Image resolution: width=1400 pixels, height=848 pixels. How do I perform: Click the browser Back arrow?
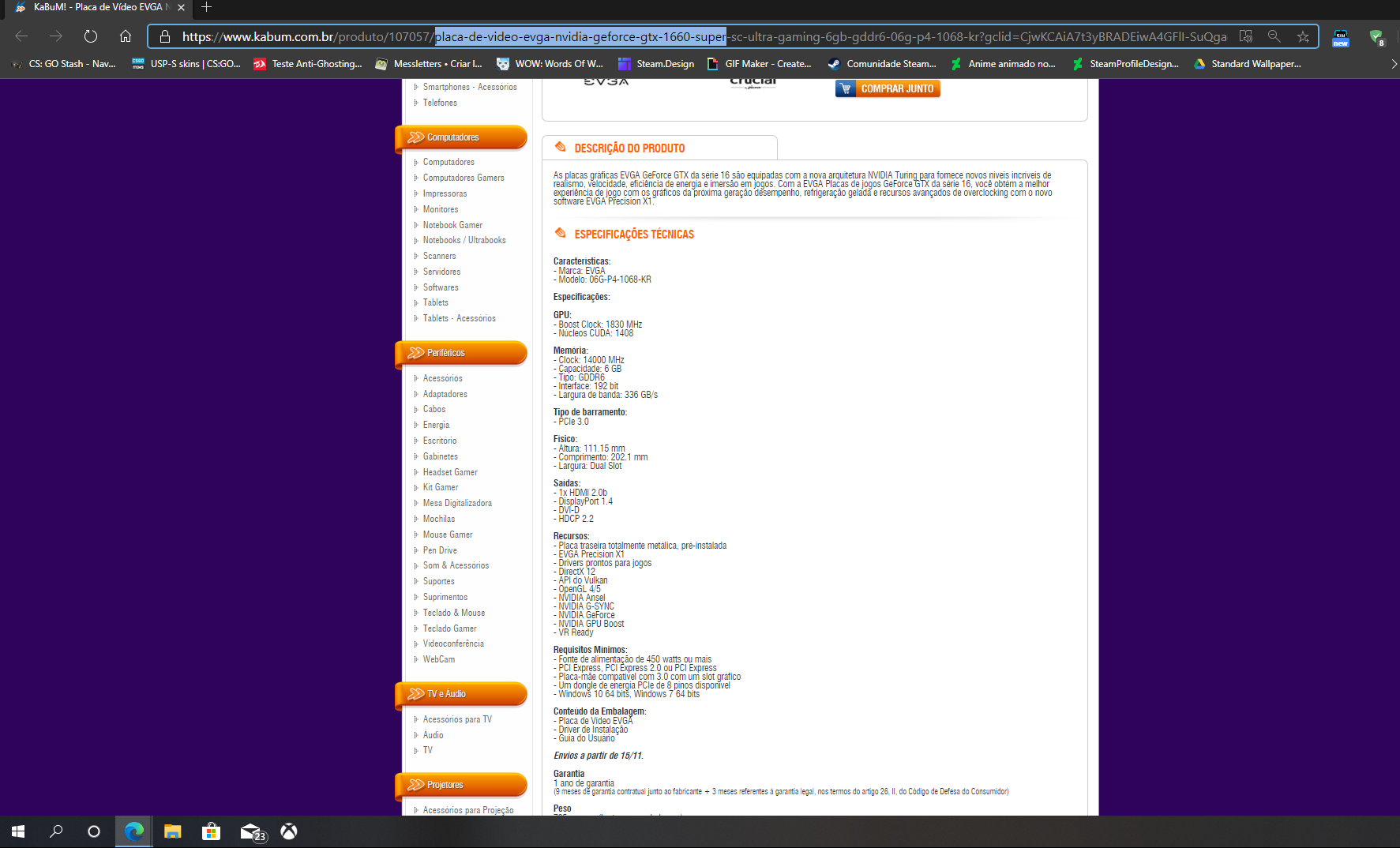click(x=21, y=36)
